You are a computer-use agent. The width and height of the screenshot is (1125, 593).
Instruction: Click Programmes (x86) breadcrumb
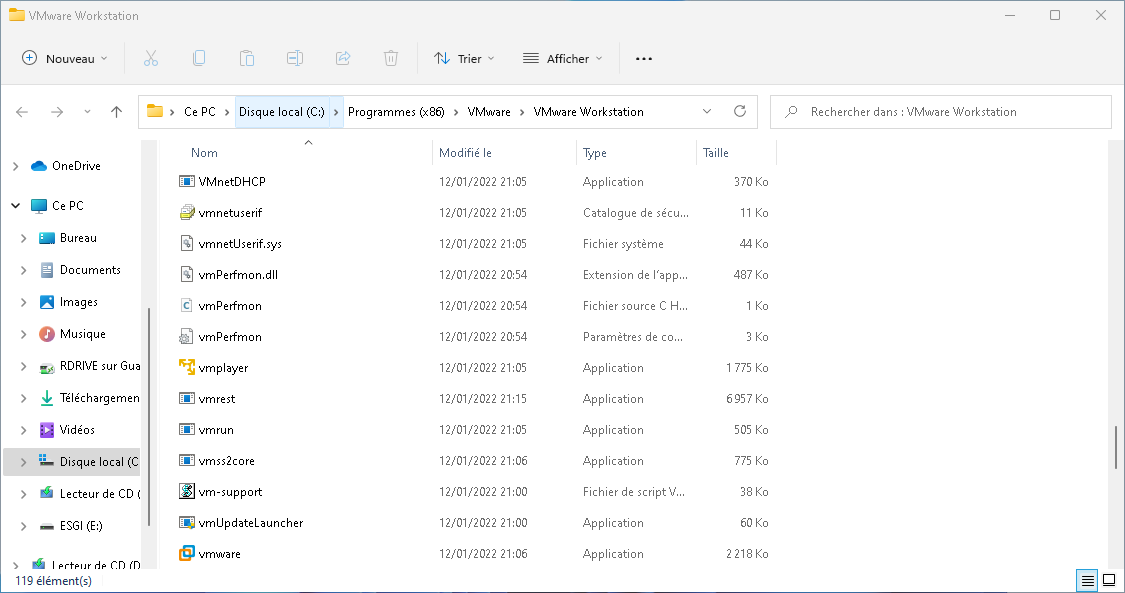[x=396, y=112]
